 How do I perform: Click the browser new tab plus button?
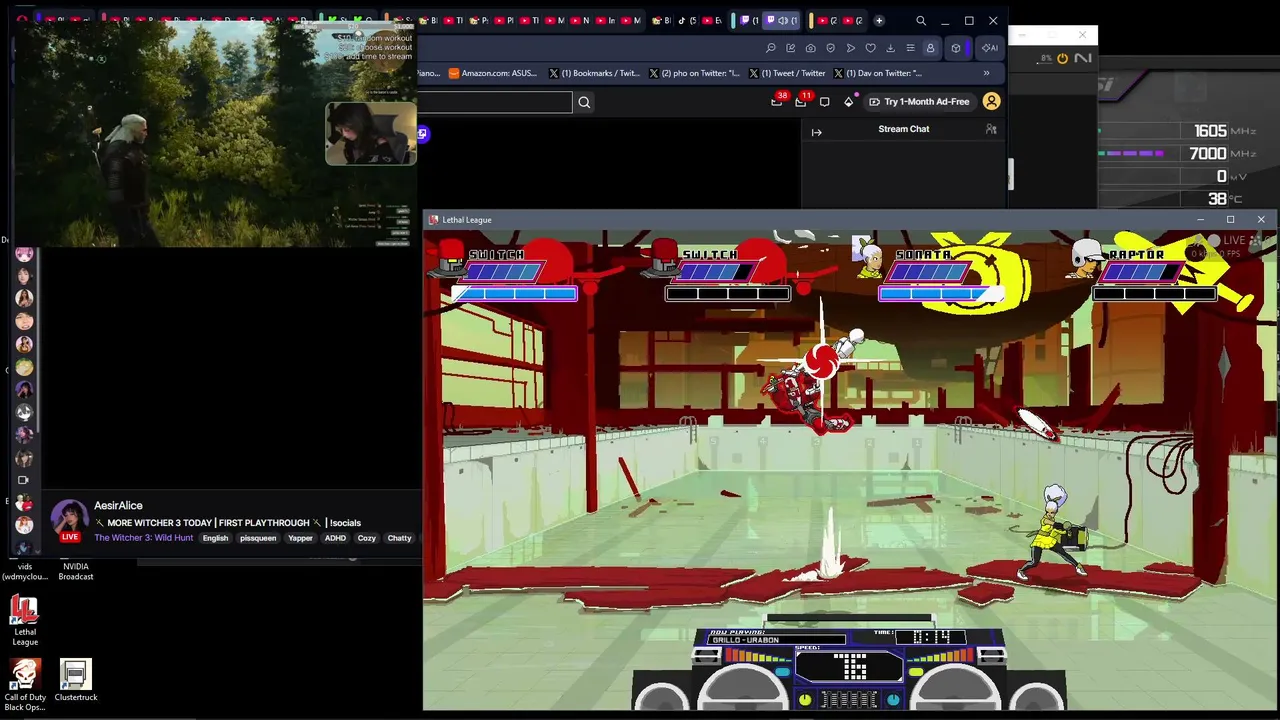click(879, 20)
